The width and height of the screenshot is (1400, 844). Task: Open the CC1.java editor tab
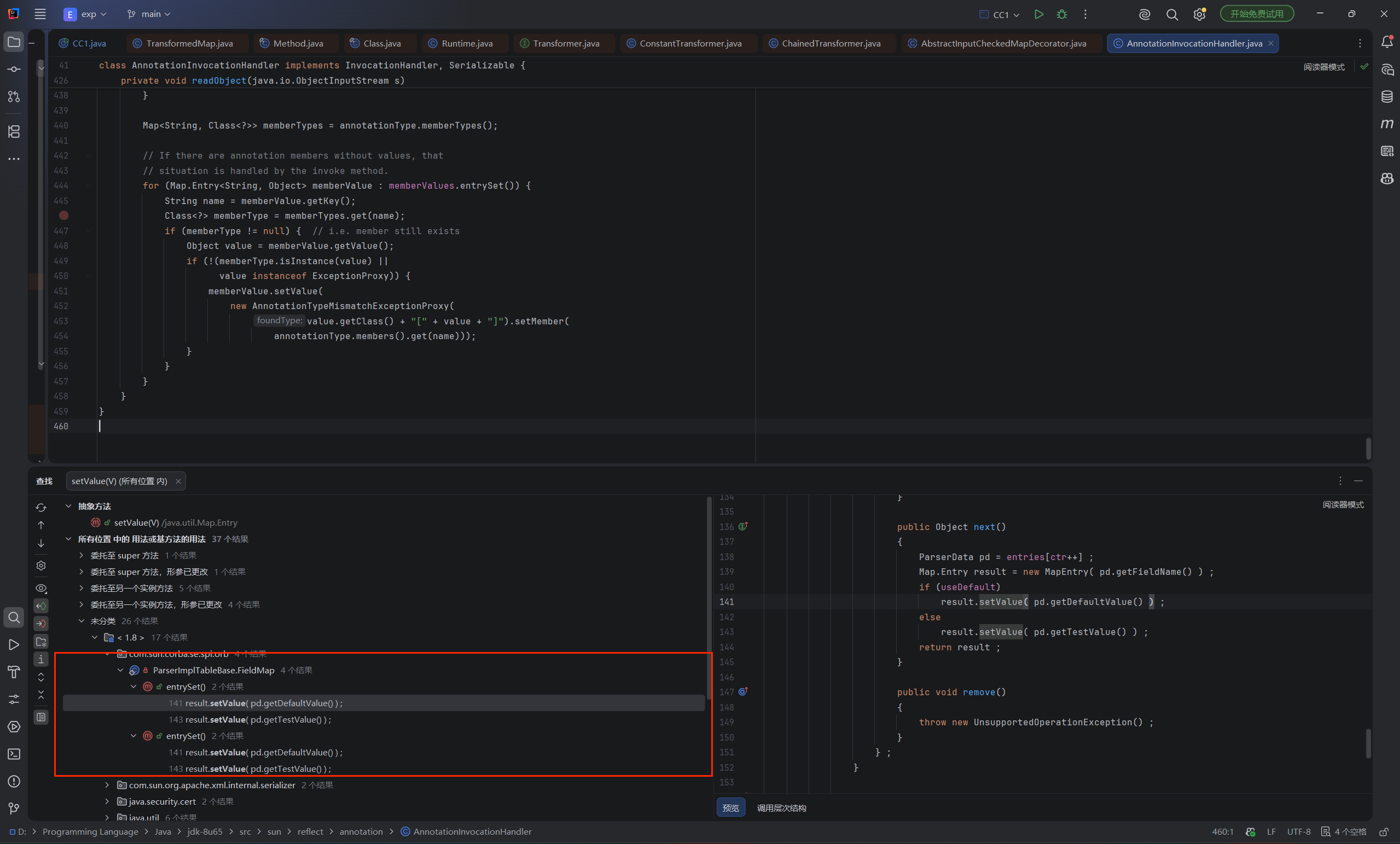pos(83,43)
